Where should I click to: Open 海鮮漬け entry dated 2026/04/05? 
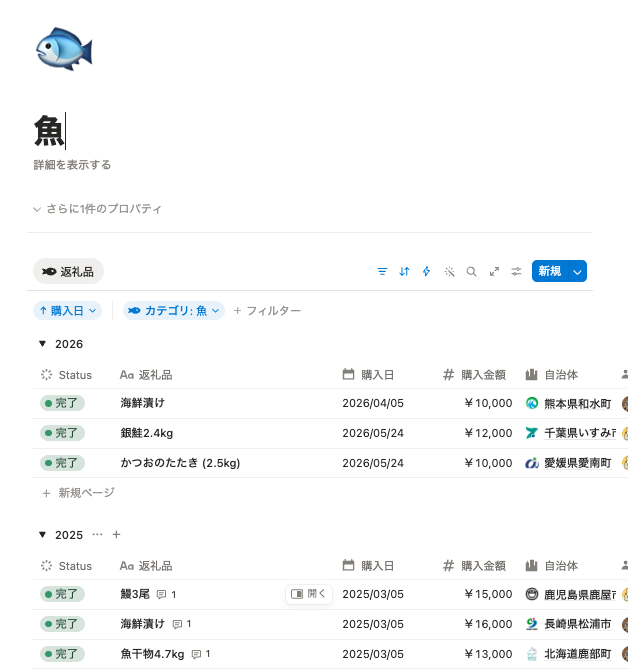pyautogui.click(x=142, y=403)
